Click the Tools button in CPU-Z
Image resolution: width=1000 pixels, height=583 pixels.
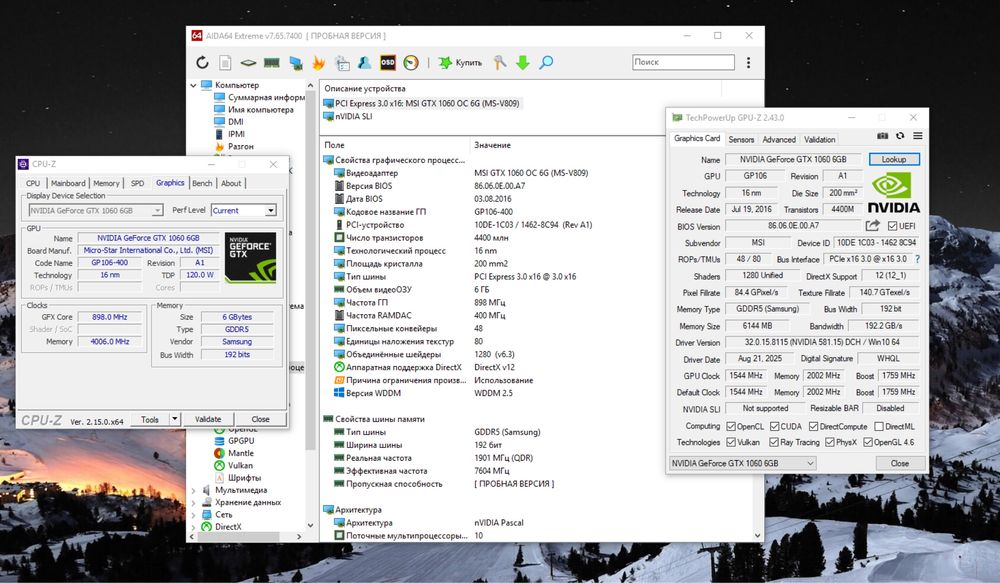150,419
